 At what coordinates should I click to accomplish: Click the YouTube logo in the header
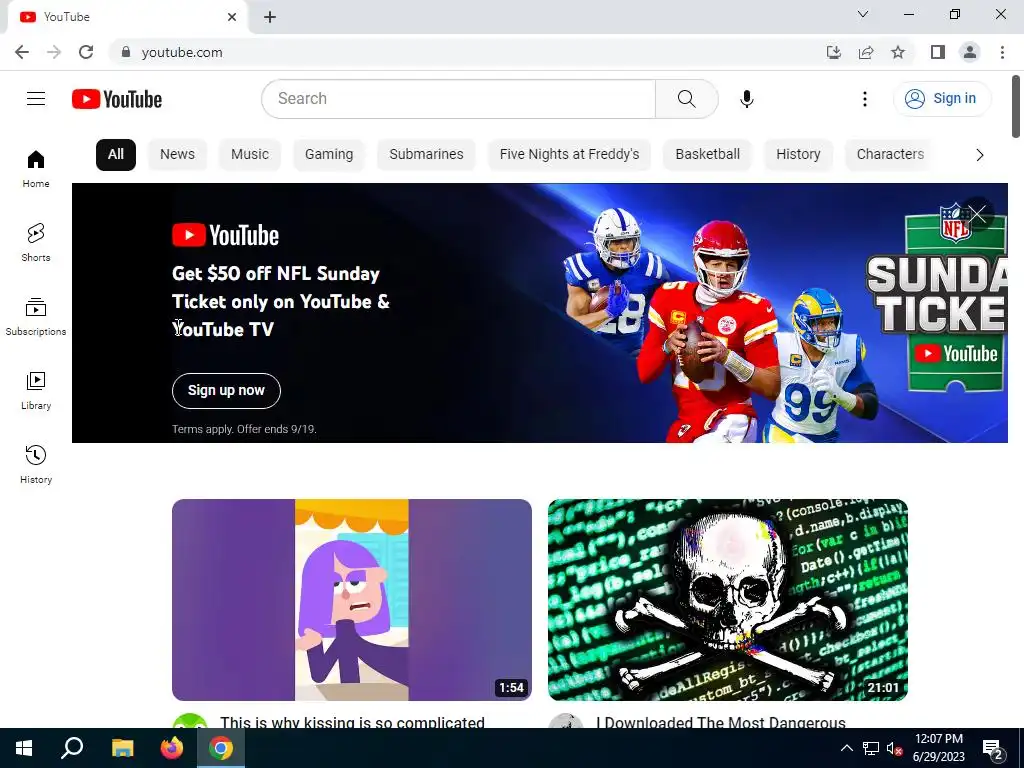click(117, 99)
